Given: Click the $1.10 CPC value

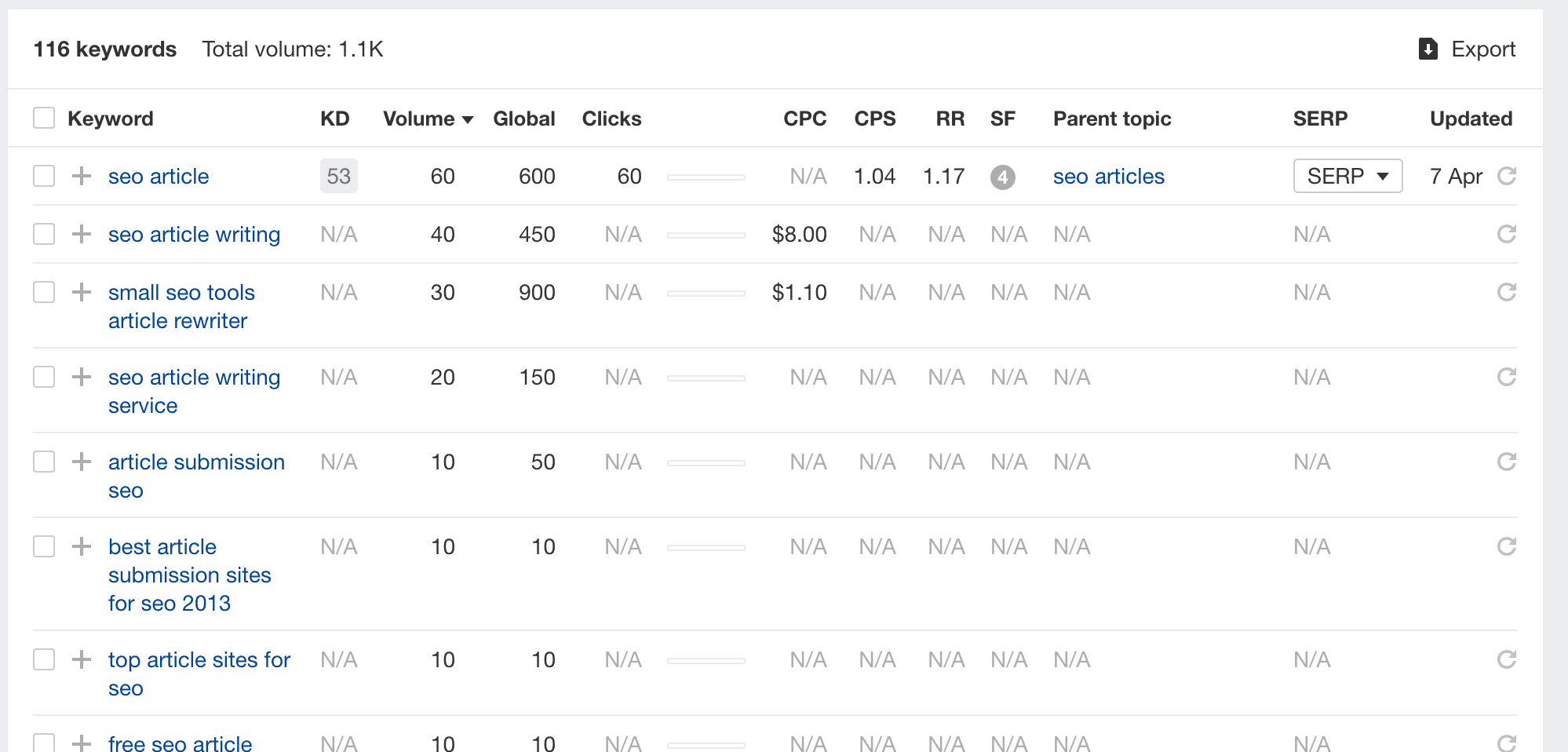Looking at the screenshot, I should 799,292.
